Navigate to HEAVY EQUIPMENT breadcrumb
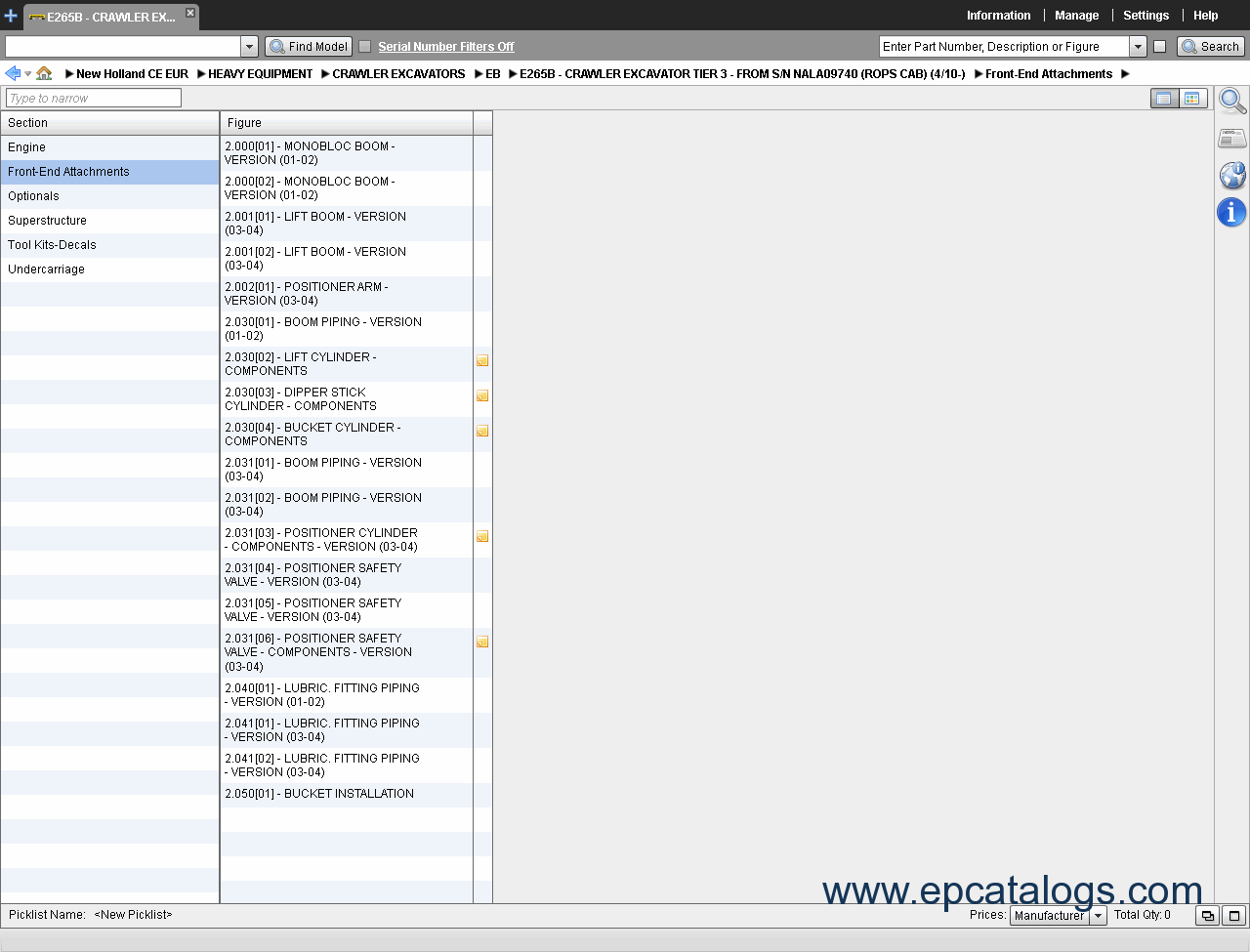The height and width of the screenshot is (952, 1250). (x=260, y=74)
